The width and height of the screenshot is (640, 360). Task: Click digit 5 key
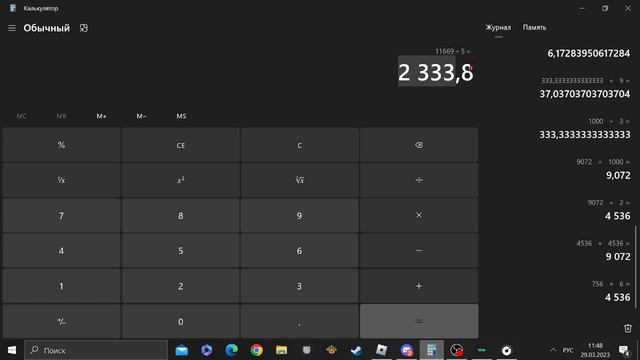click(x=180, y=251)
